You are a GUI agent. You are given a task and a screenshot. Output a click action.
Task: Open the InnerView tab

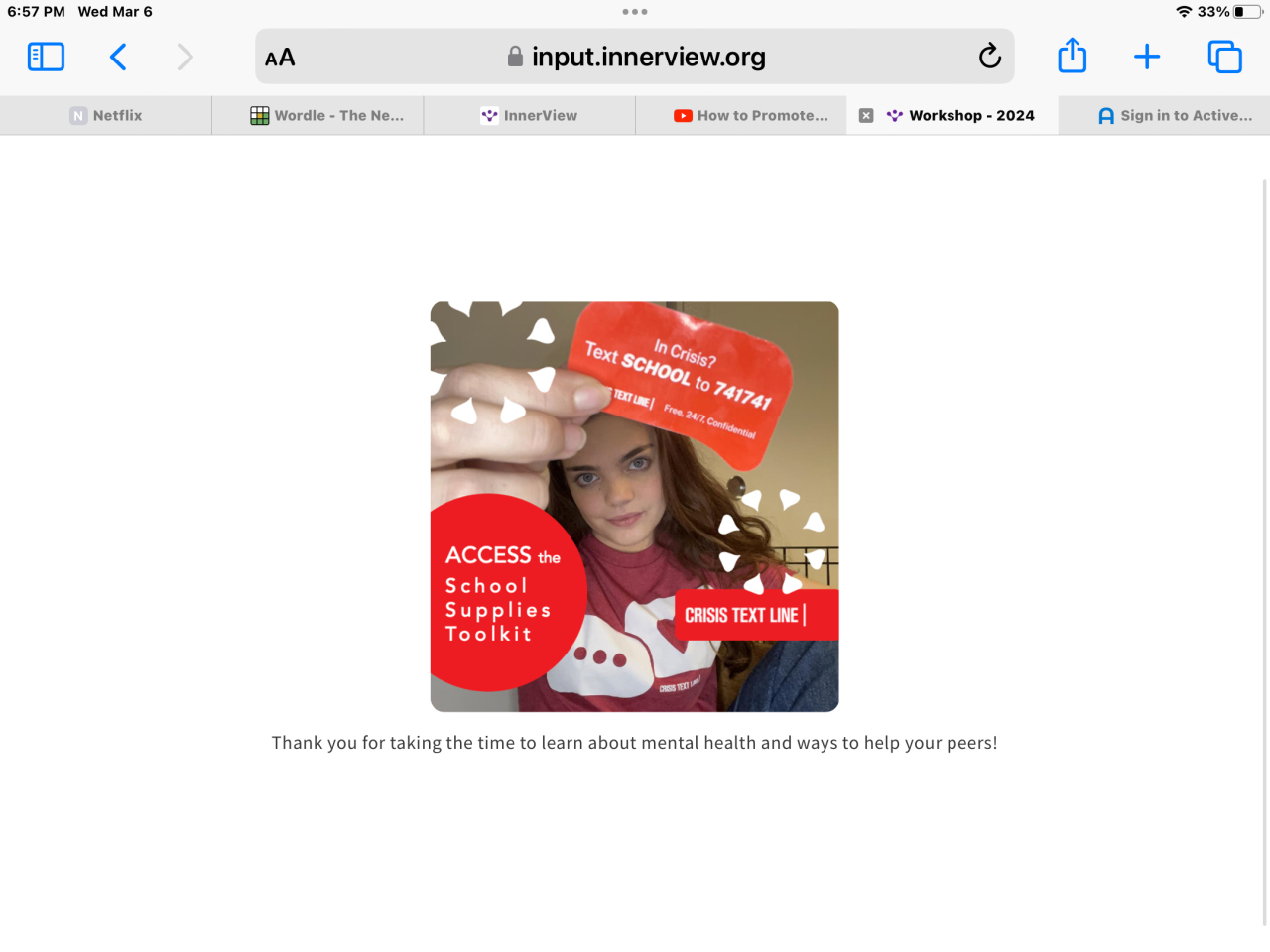[x=530, y=115]
